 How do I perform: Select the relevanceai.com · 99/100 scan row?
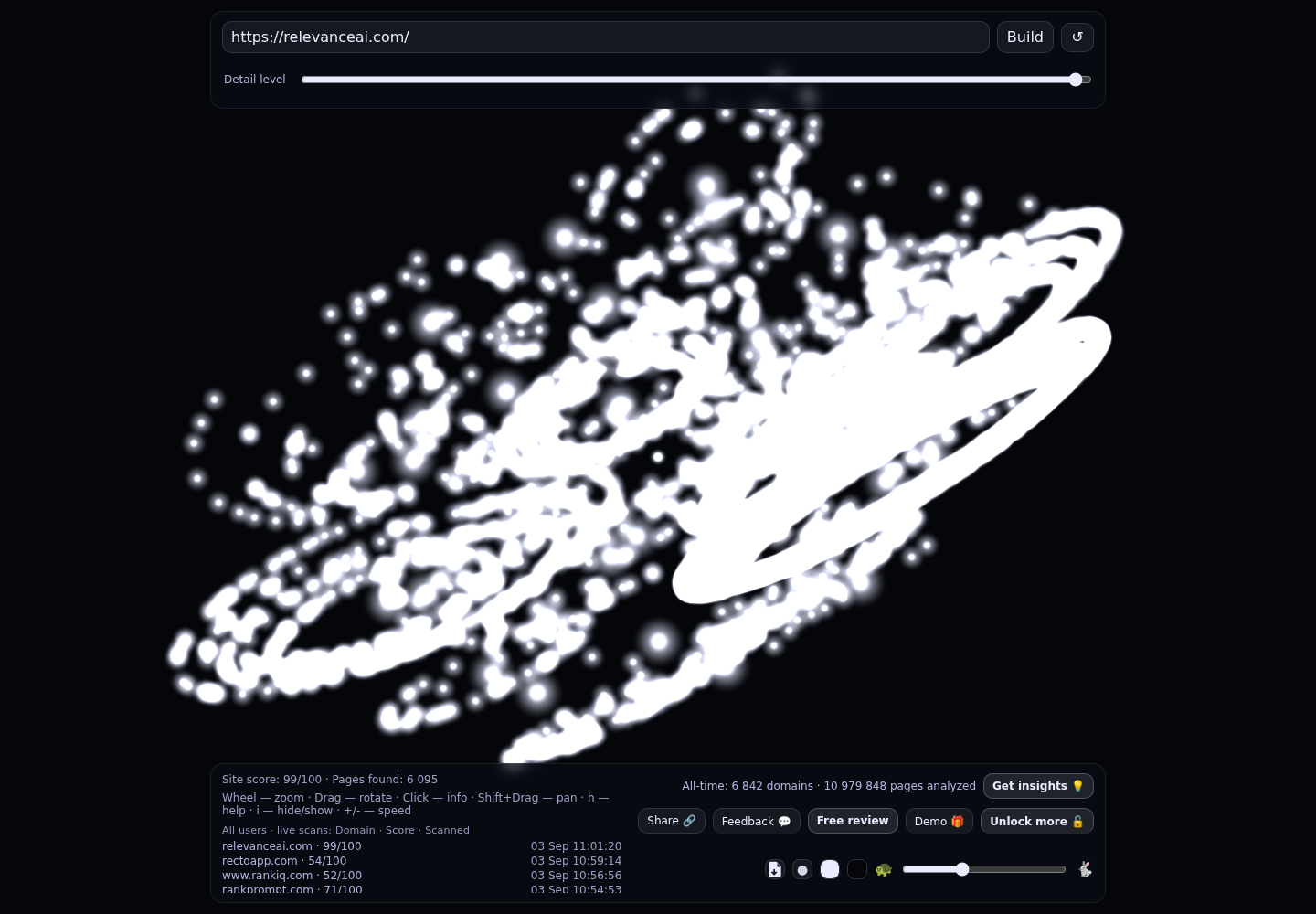421,846
